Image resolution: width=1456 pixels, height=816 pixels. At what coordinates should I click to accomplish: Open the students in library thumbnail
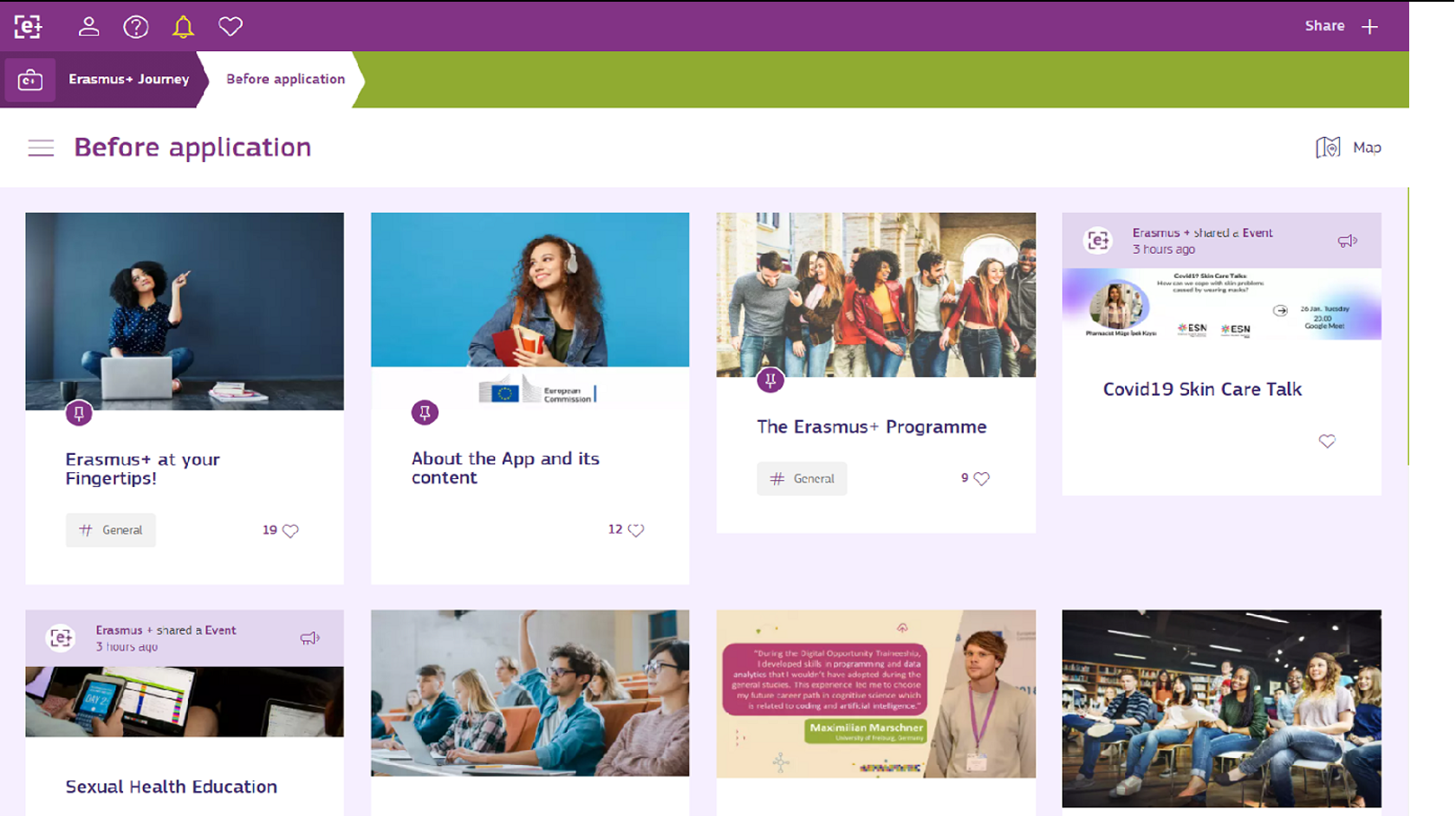click(1221, 709)
